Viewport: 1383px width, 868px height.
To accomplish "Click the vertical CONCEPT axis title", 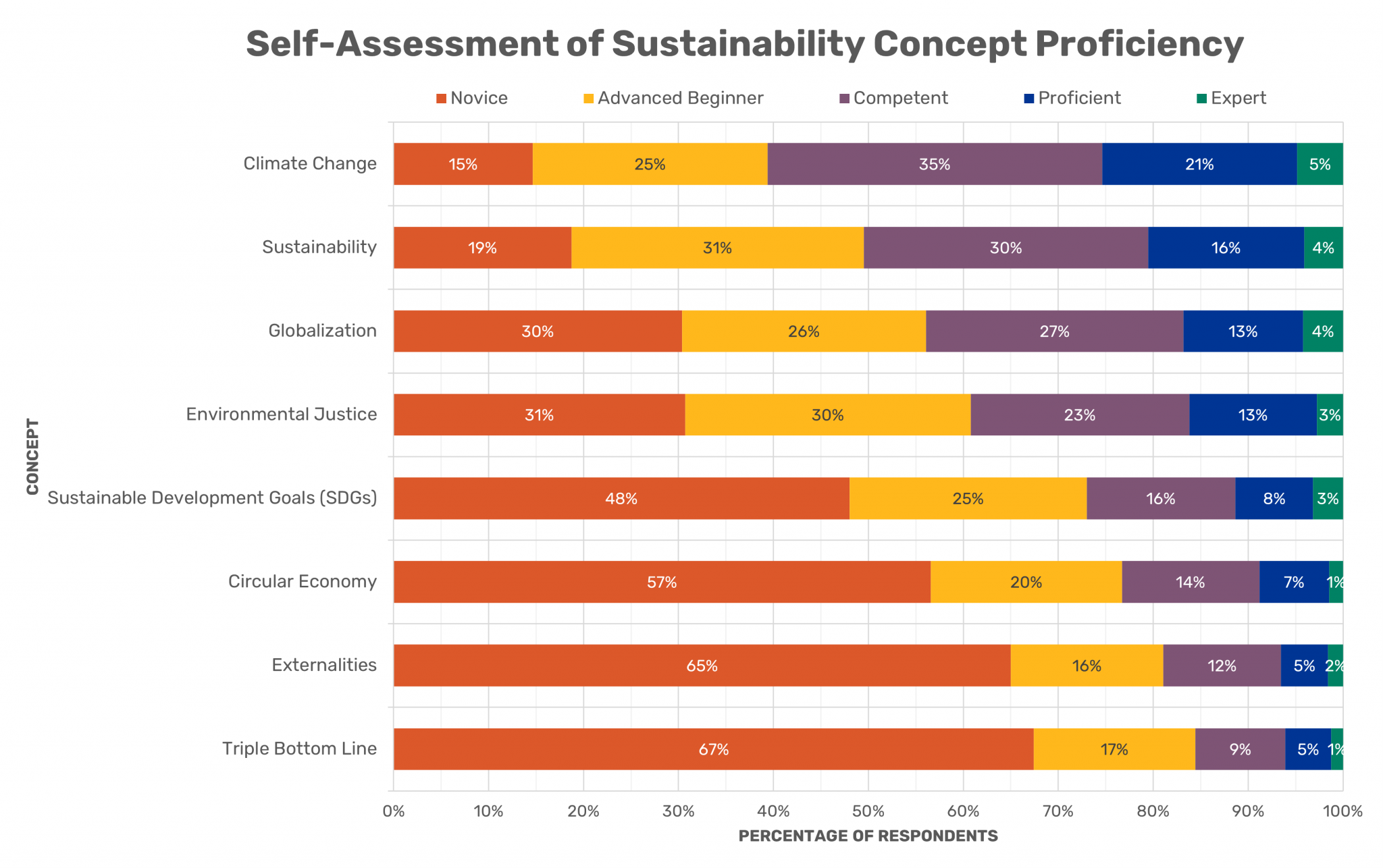I will click(x=32, y=456).
